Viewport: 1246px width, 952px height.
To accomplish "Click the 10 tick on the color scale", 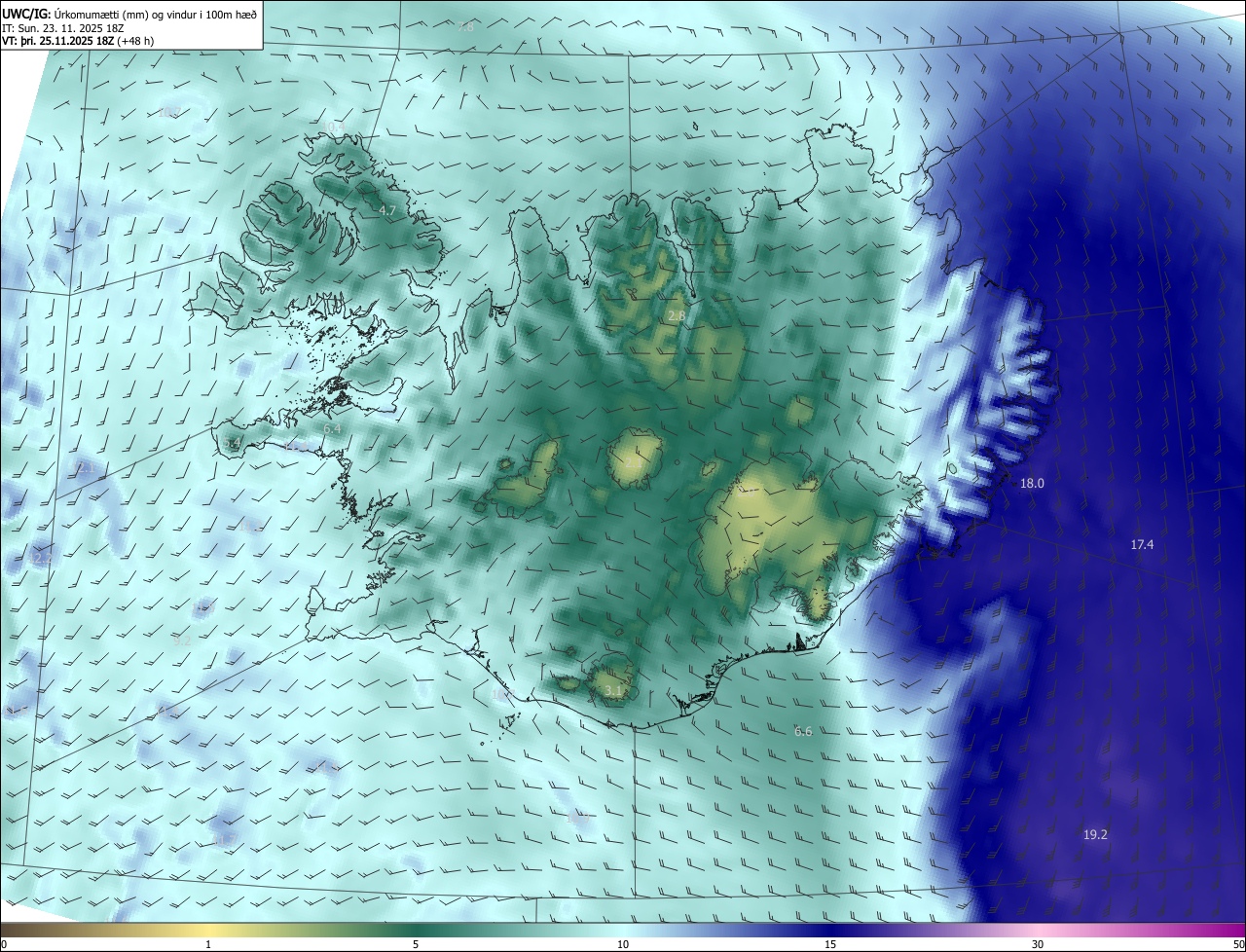I will pyautogui.click(x=623, y=944).
